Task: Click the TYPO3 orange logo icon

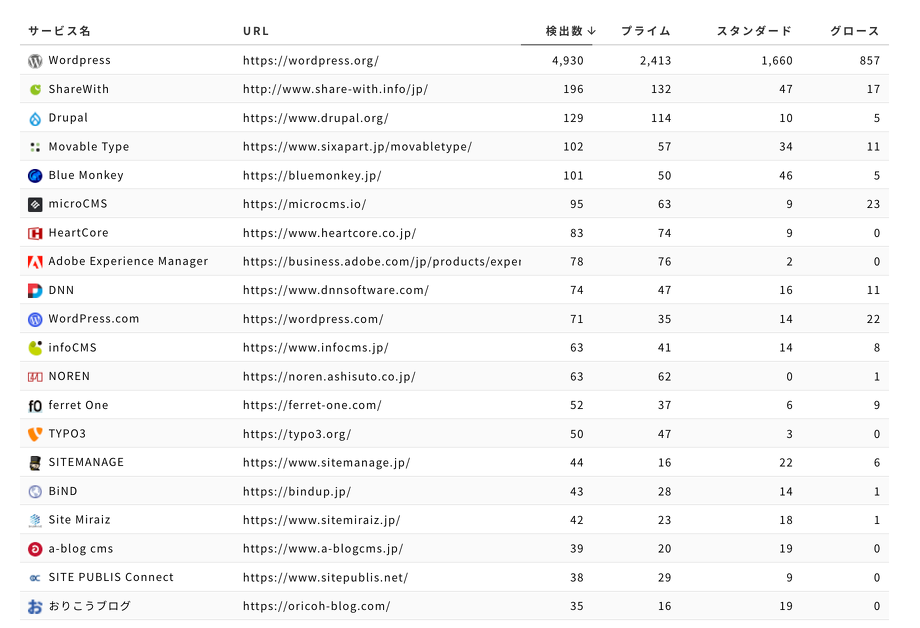Action: [35, 435]
